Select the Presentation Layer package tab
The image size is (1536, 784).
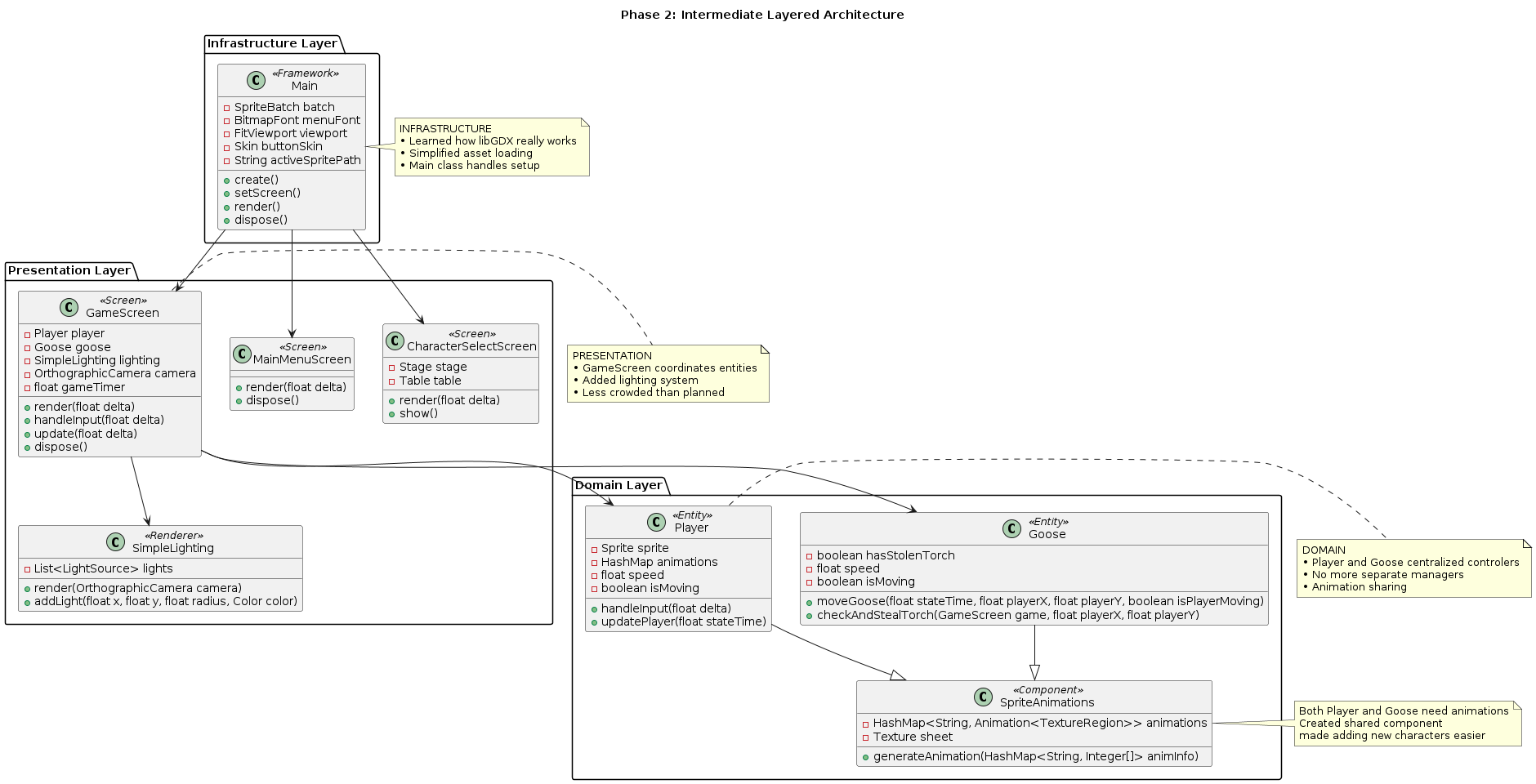coord(69,271)
